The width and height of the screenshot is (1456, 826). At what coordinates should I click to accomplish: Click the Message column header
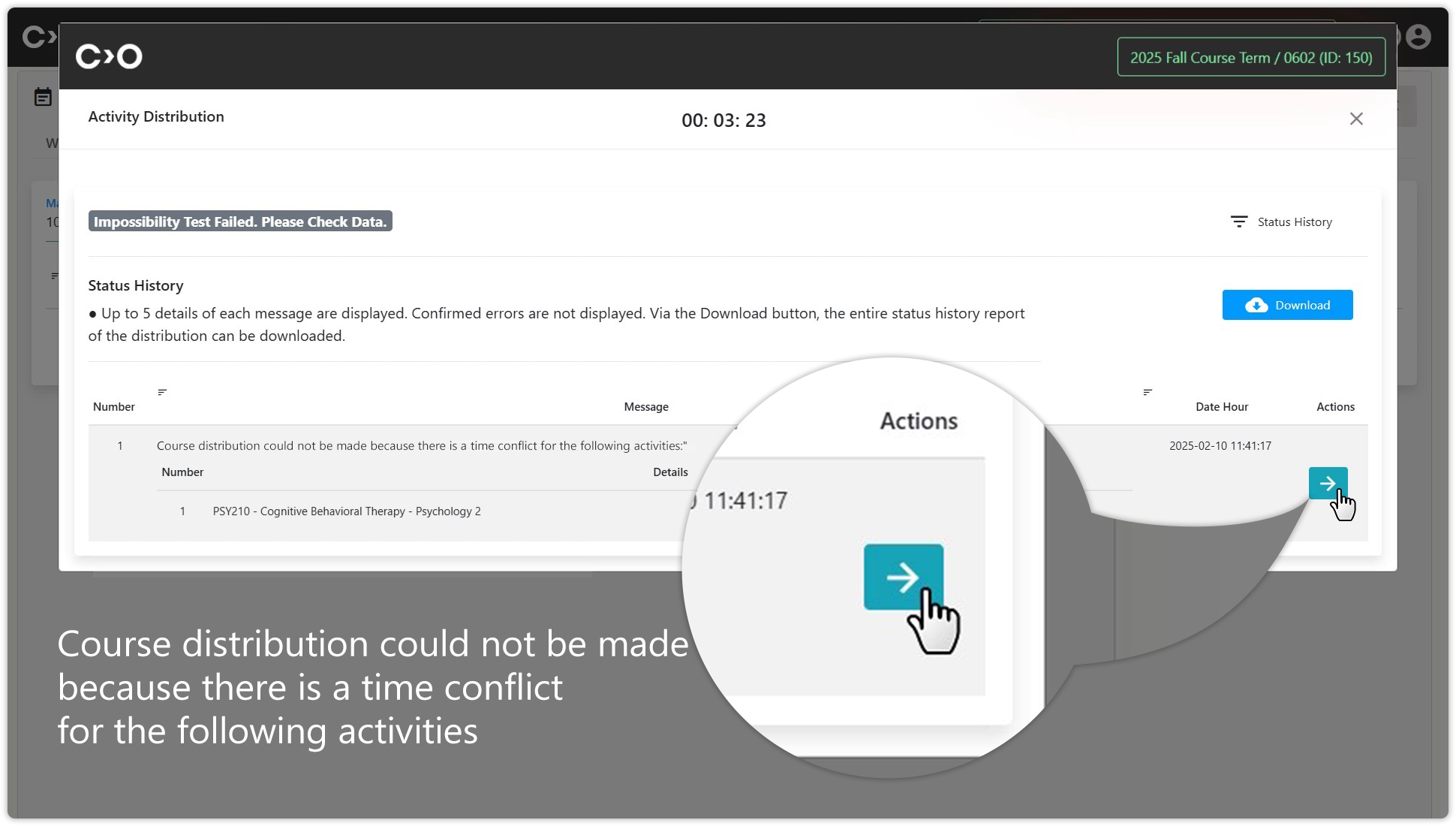(645, 407)
